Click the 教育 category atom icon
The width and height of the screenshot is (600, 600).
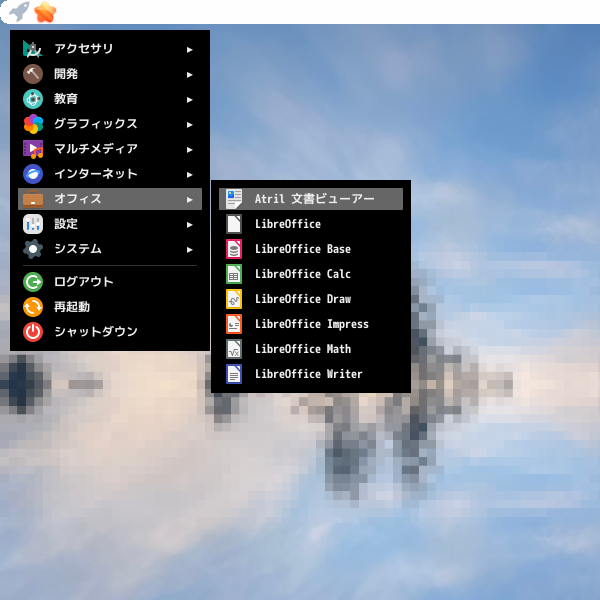coord(33,99)
